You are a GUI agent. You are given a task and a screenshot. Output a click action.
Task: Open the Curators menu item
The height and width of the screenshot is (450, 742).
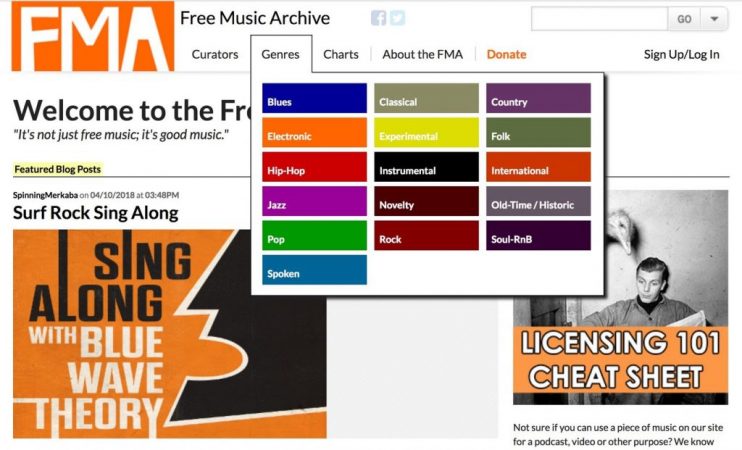coord(215,54)
